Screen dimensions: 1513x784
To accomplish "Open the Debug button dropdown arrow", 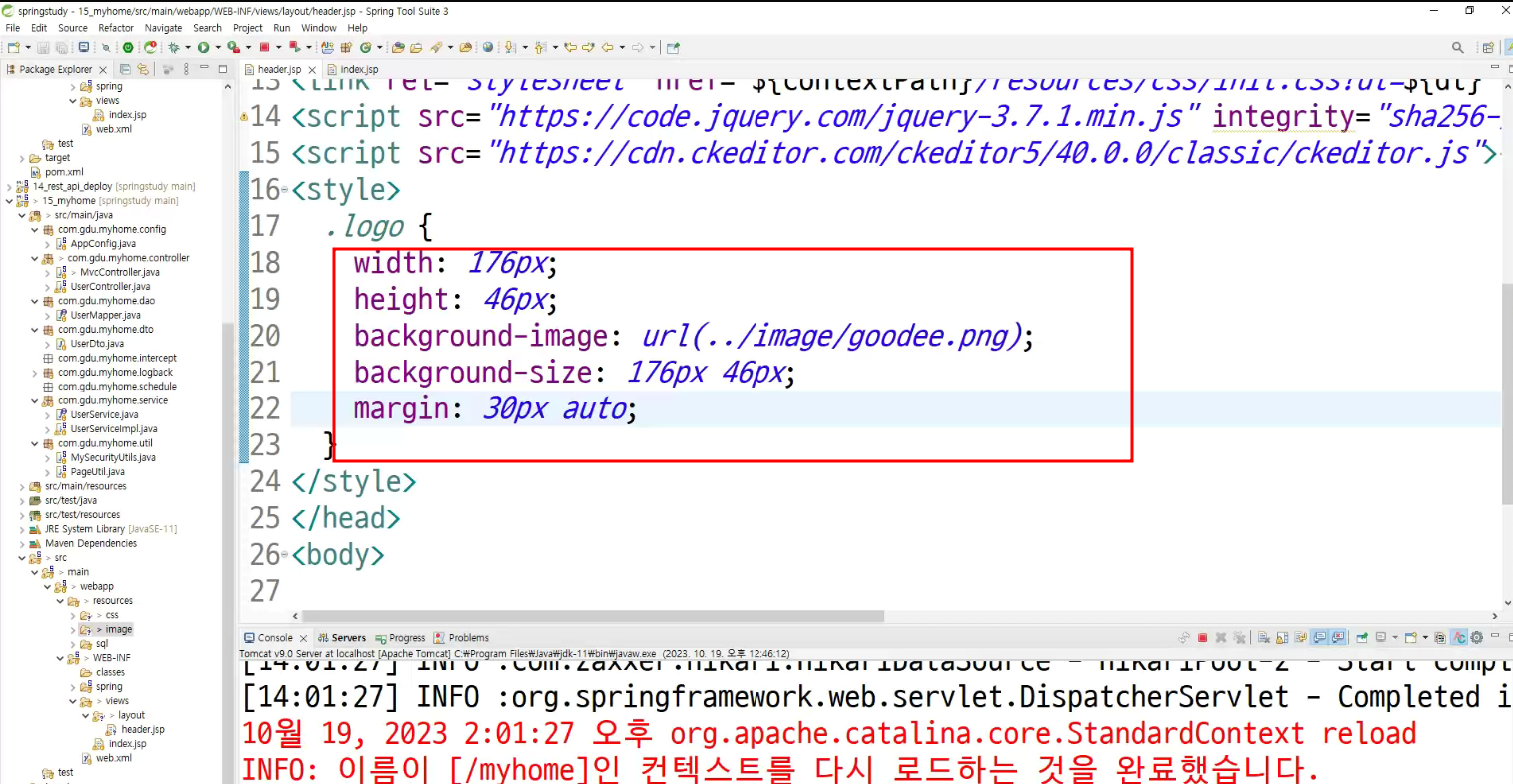I will (188, 47).
